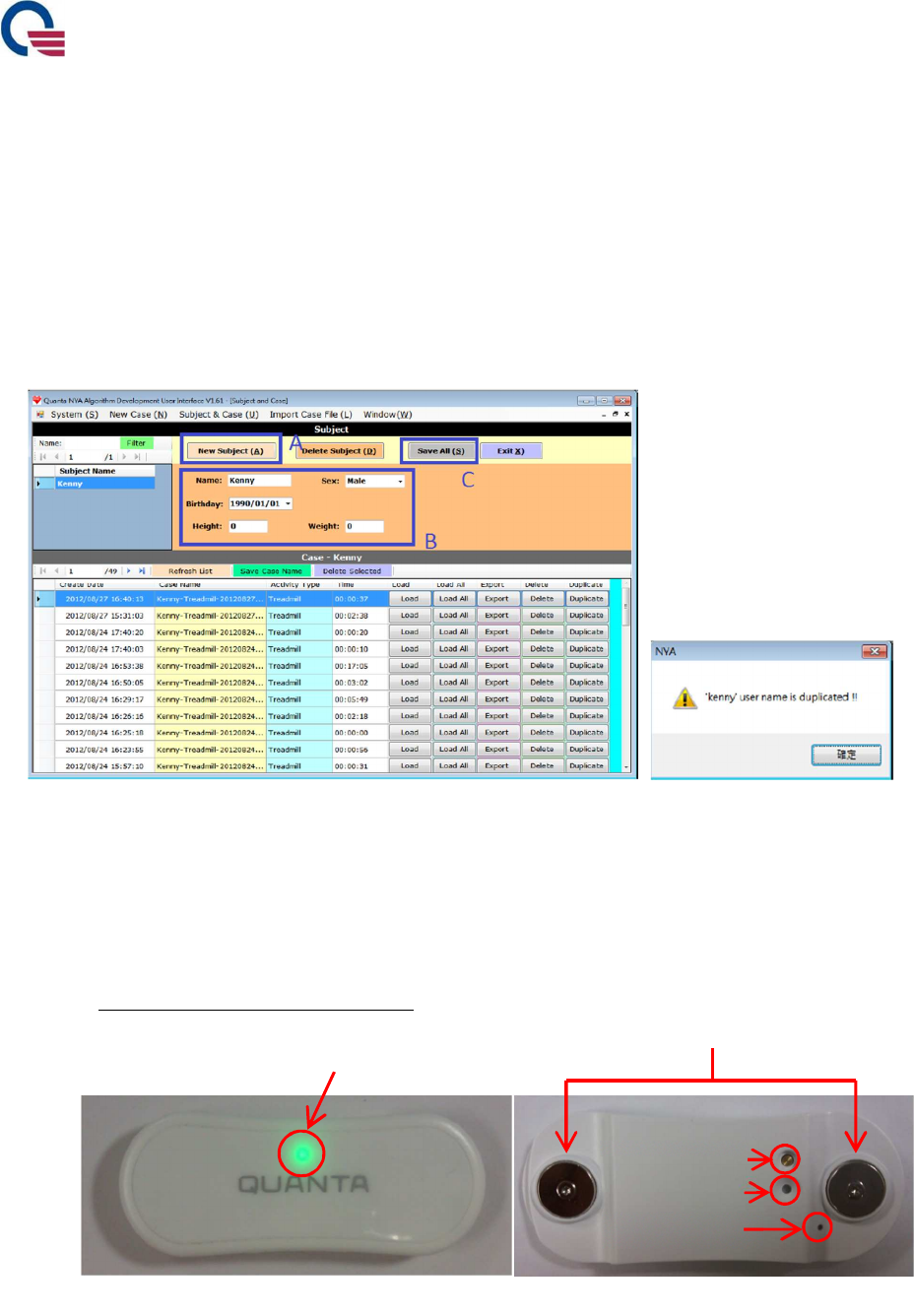This screenshot has height=1316, width=914.
Task: Click the Treadmill cell in the 00:03:02 row
Action: 299,683
